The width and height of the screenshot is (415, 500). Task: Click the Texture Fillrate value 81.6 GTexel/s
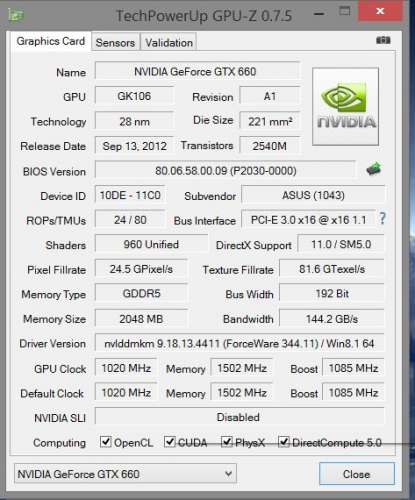tap(332, 269)
